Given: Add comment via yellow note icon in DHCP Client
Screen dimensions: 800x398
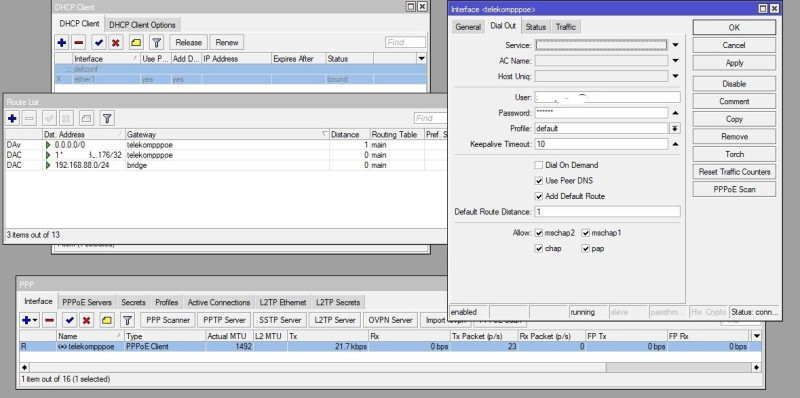Looking at the screenshot, I should point(136,43).
